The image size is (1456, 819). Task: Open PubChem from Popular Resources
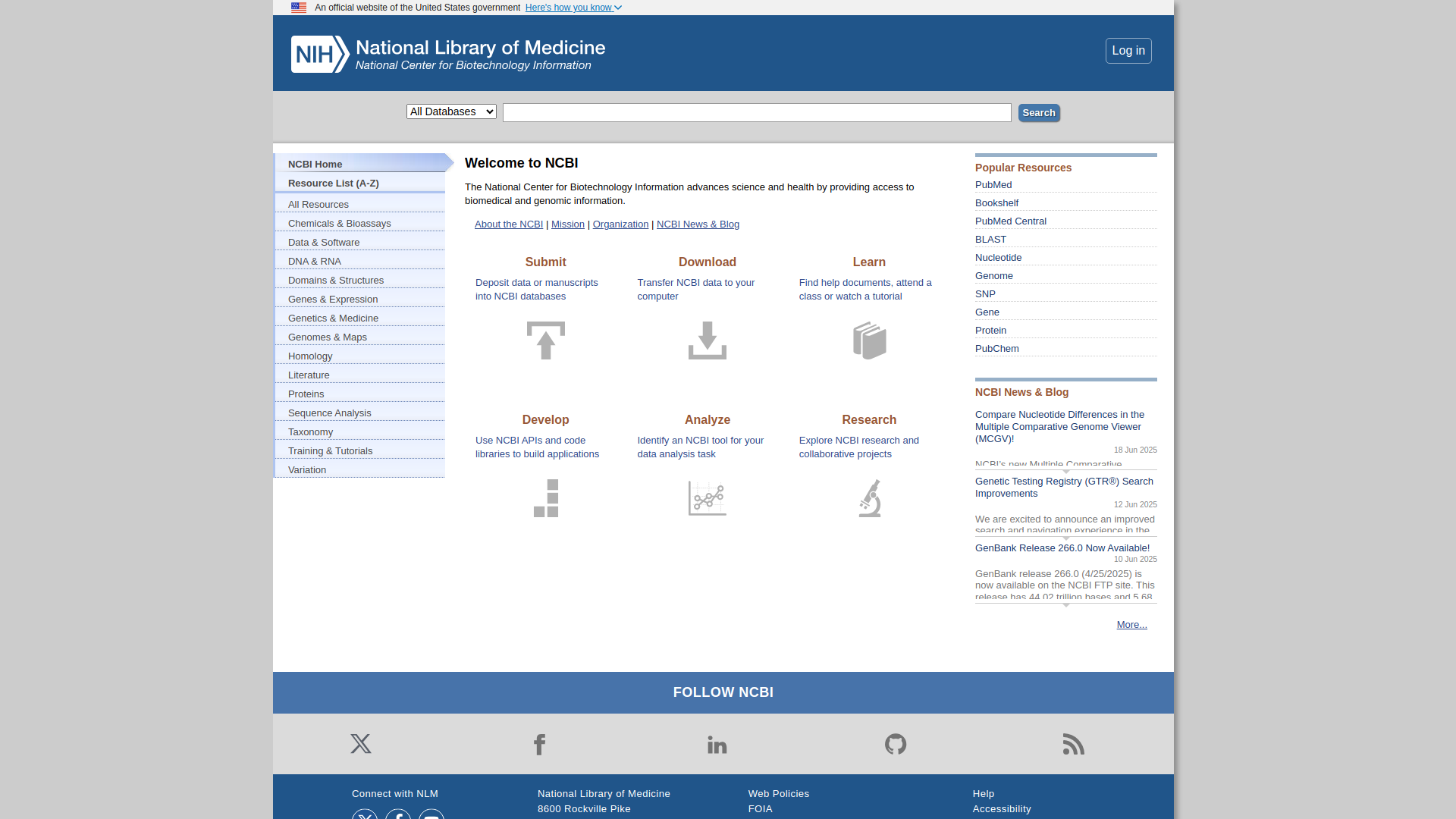(997, 349)
